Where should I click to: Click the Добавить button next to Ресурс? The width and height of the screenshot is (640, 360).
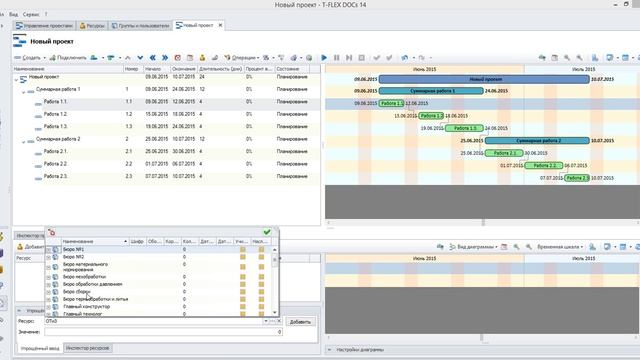[x=300, y=322]
